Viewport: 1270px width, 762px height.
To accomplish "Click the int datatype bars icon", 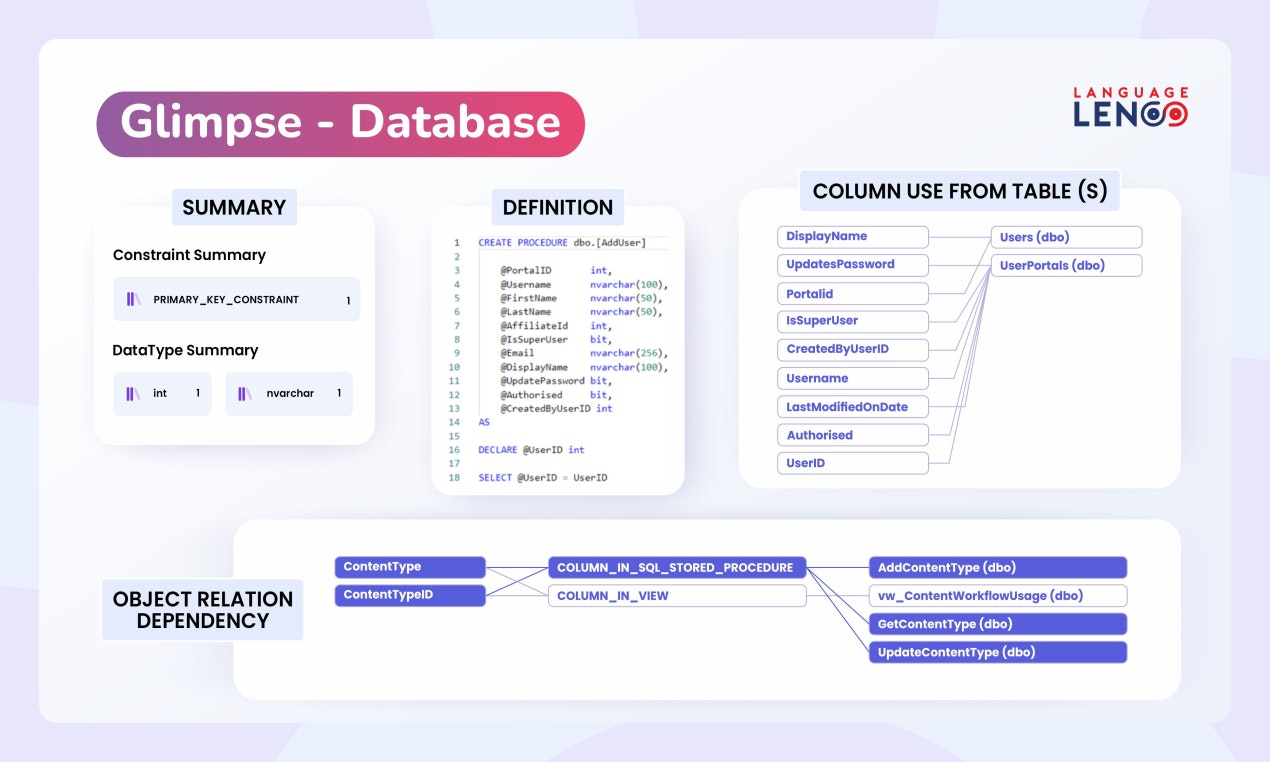I will click(x=133, y=393).
